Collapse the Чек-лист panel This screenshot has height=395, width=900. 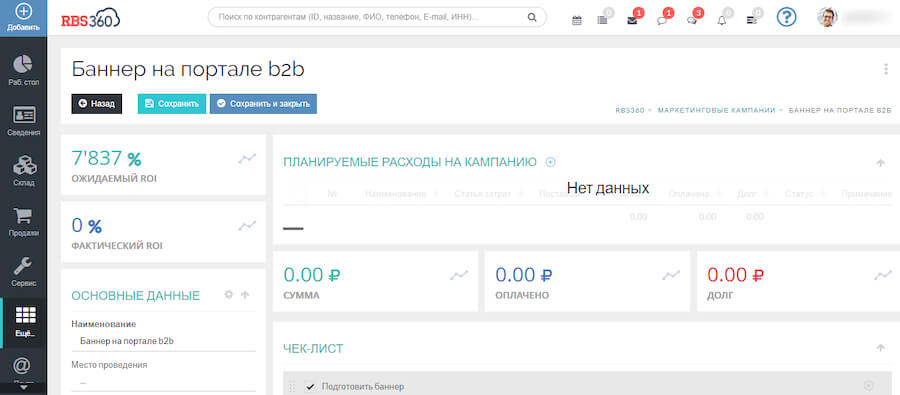(x=880, y=348)
